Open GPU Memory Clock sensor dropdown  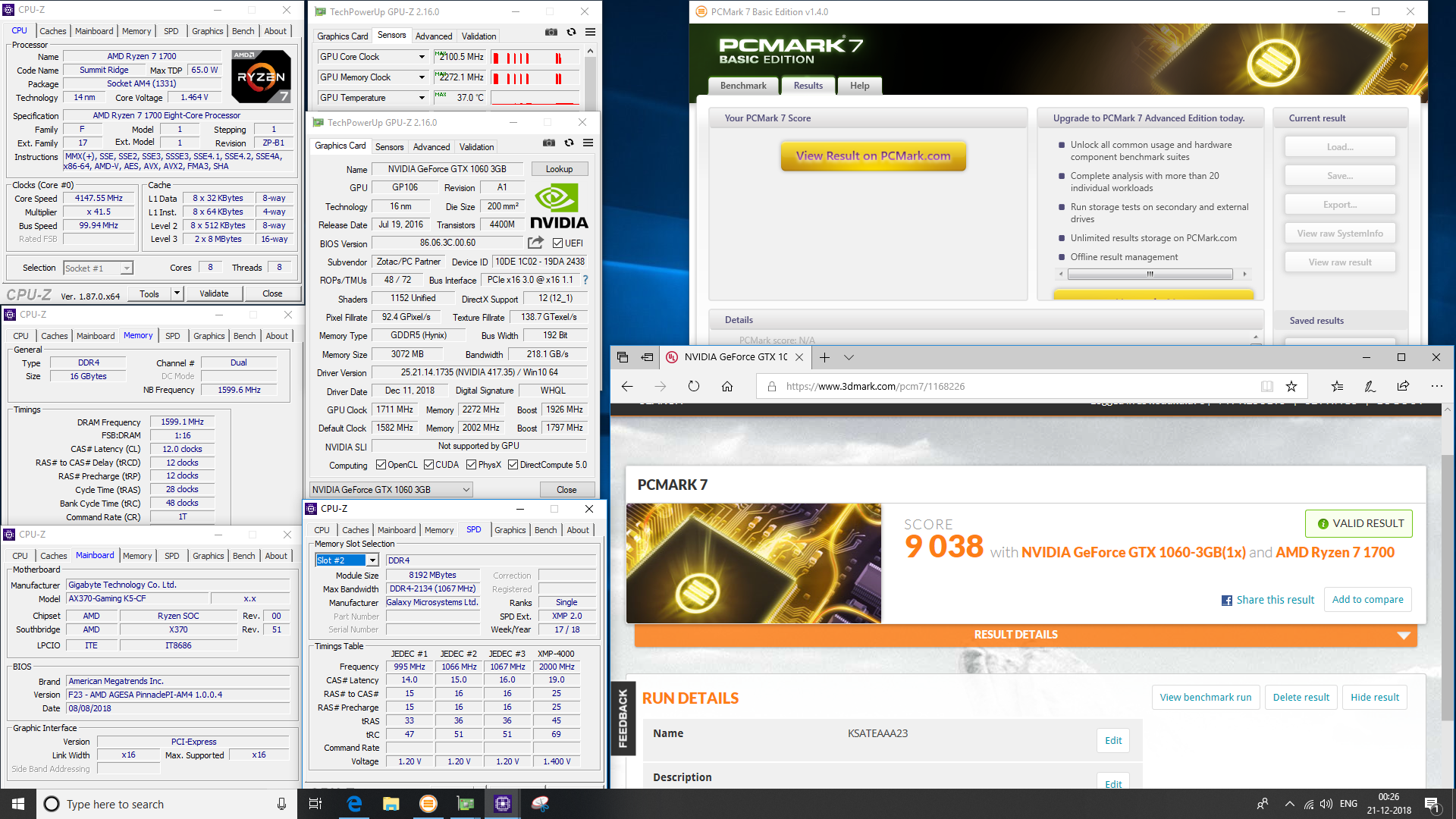click(x=422, y=77)
